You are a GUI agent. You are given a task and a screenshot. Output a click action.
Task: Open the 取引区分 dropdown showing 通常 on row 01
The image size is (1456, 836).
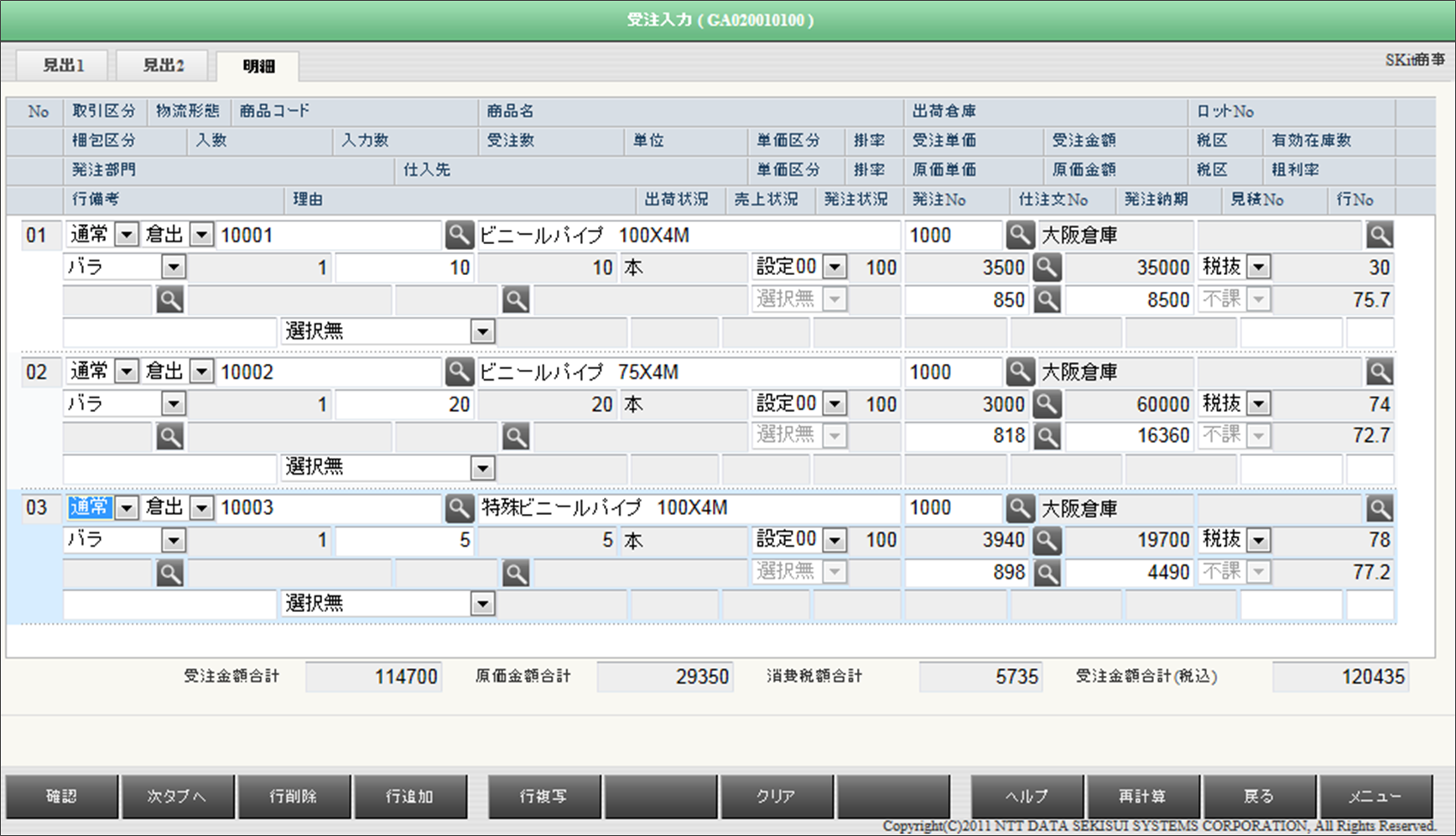point(127,235)
